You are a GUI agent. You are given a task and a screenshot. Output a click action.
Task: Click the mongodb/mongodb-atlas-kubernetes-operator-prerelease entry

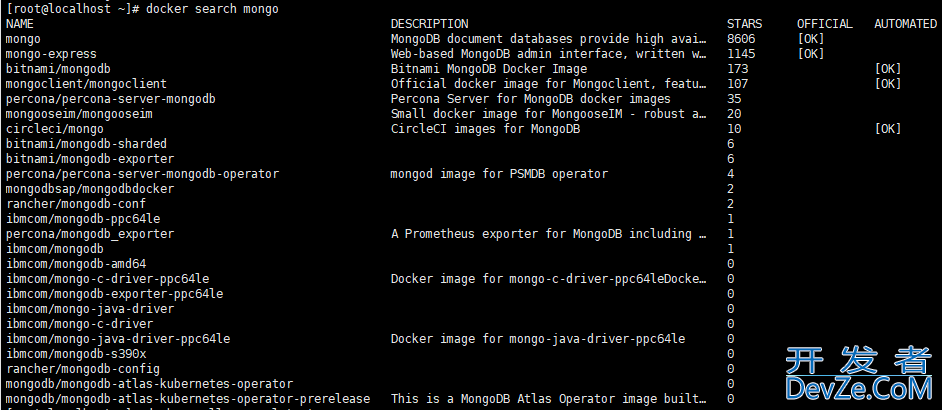tap(187, 399)
